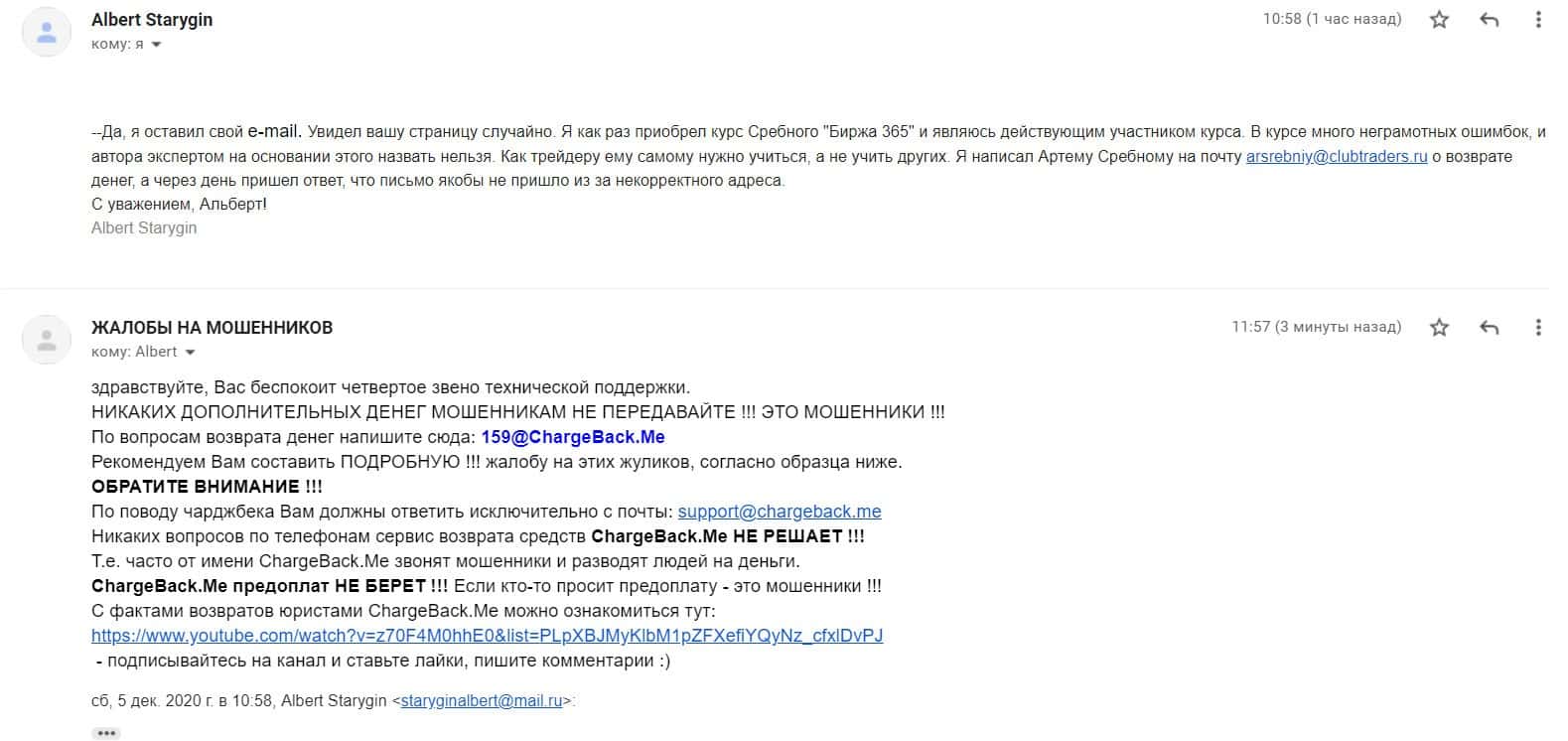
Task: Reply to the ЖАЛОБЫ НА МОШЕННИКОВ message
Action: tap(1489, 327)
